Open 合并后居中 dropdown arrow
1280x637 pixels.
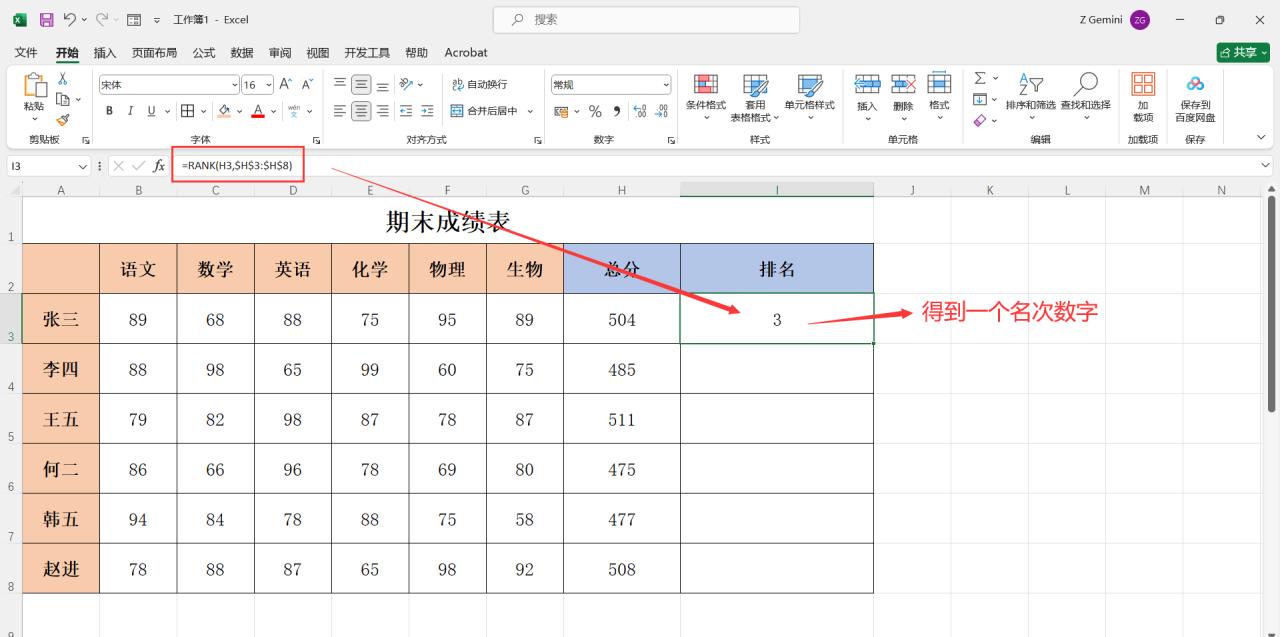(x=530, y=111)
